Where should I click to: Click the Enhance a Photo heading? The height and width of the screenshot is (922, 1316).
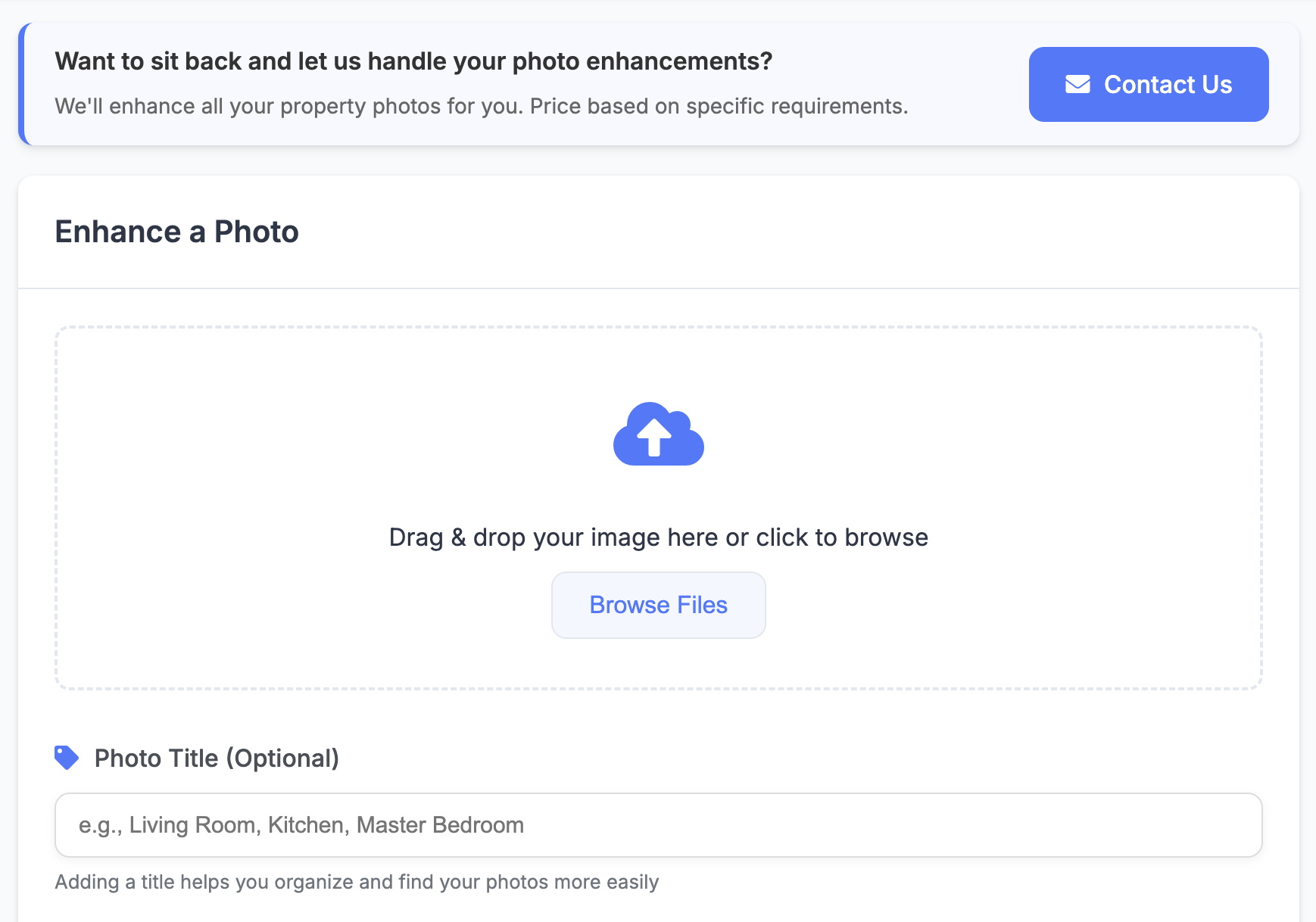click(x=177, y=232)
